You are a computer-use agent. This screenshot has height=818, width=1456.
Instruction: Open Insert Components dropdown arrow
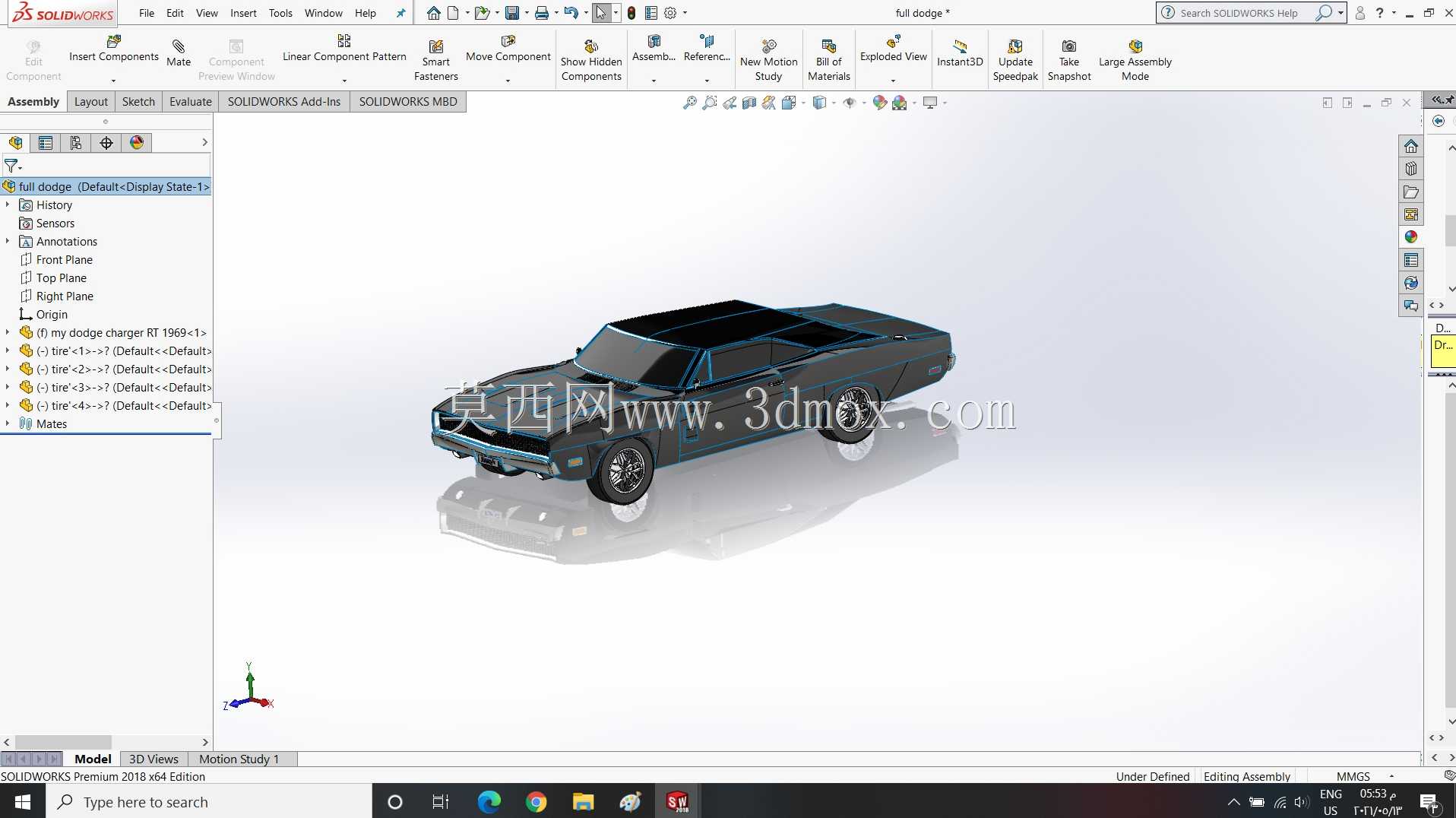tap(114, 81)
